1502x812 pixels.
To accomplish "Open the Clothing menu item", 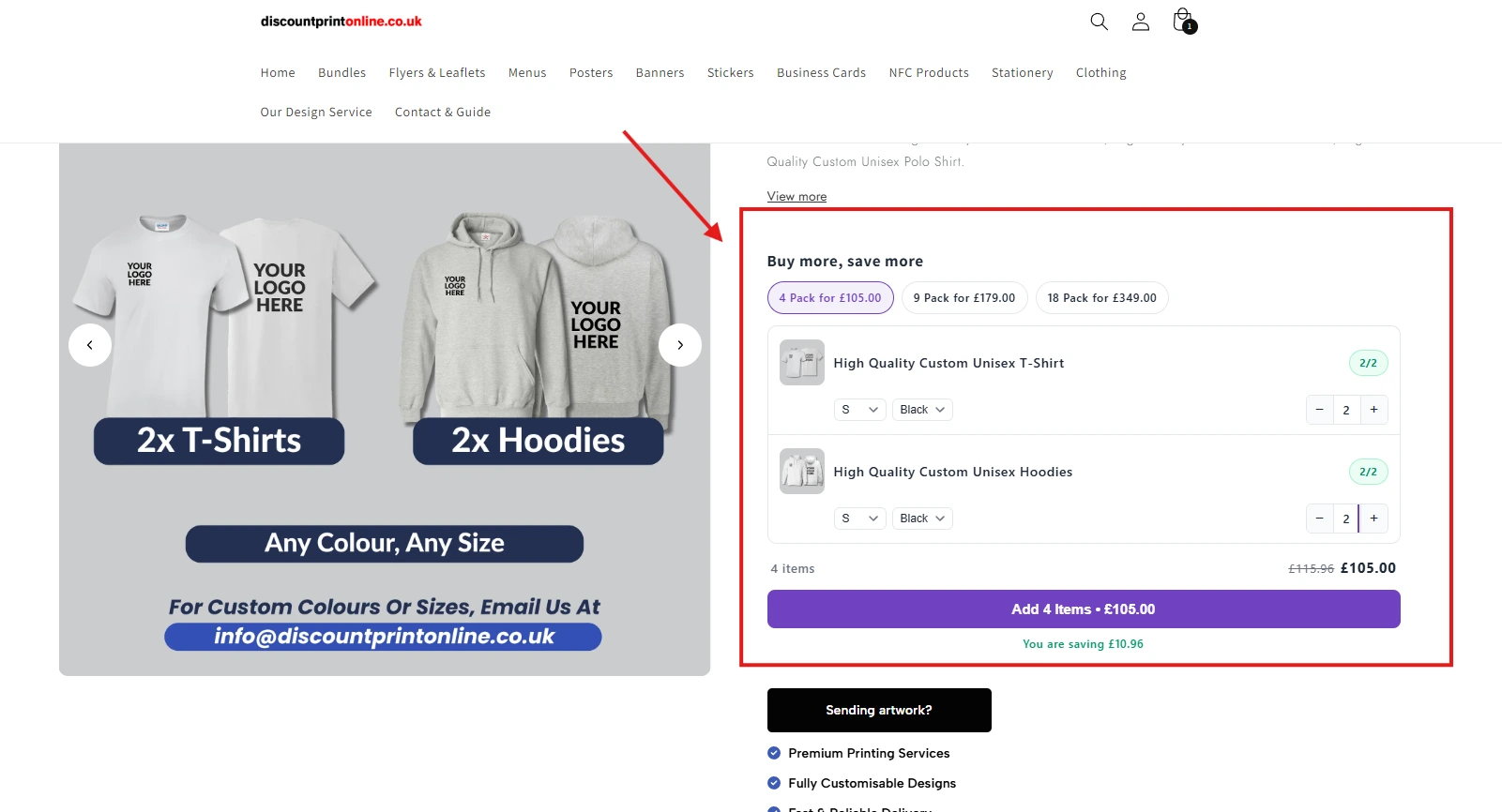I will [x=1100, y=72].
